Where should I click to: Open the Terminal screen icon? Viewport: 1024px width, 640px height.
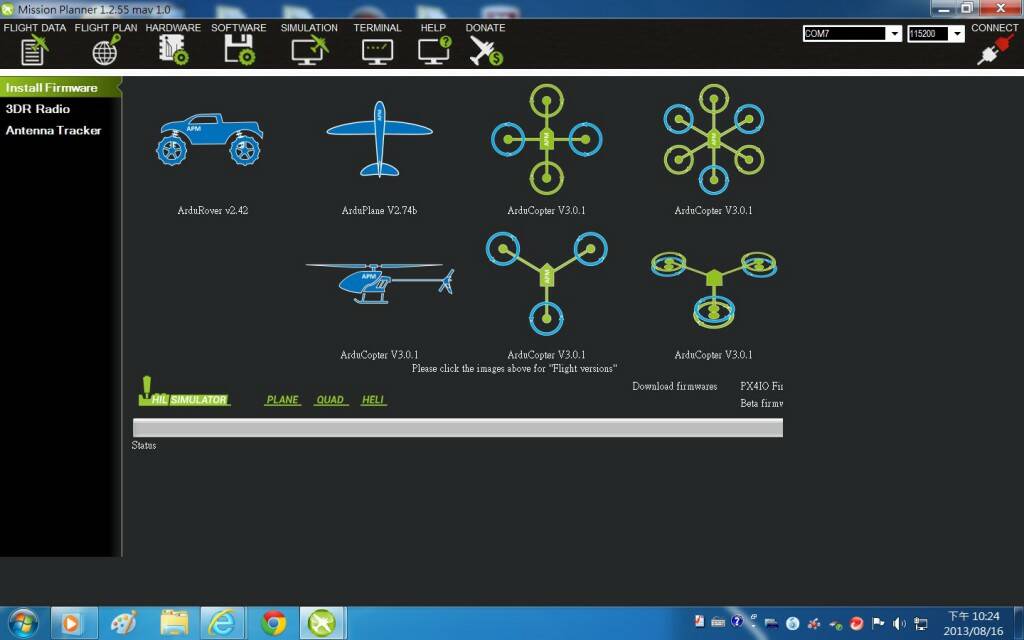pos(377,52)
